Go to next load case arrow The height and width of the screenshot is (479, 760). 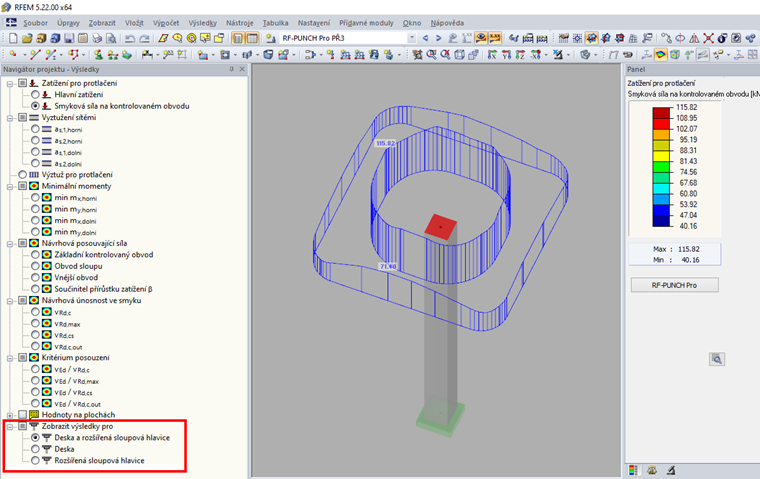pyautogui.click(x=438, y=38)
